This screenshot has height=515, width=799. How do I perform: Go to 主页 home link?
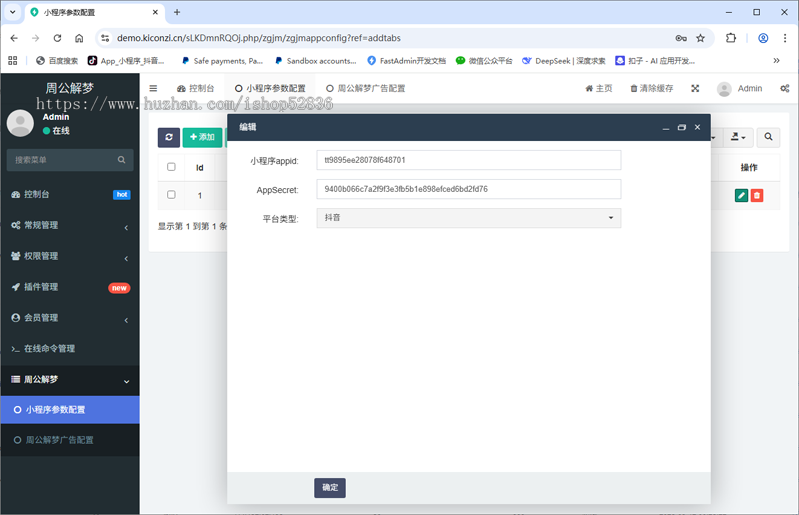click(599, 89)
